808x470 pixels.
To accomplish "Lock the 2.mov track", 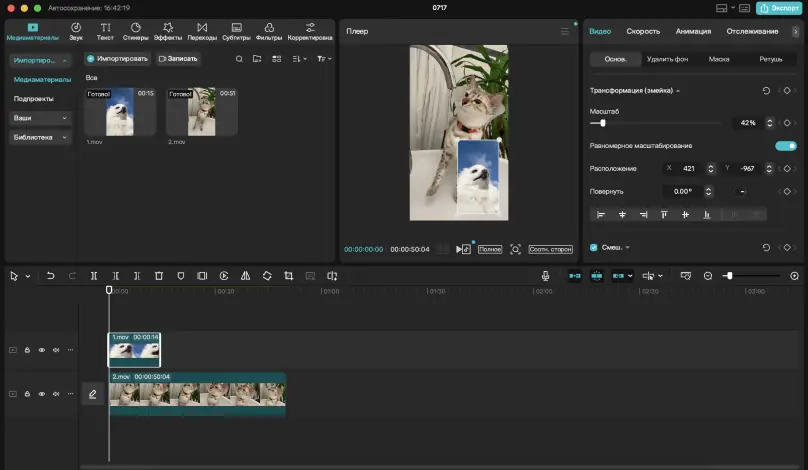I will 27,394.
